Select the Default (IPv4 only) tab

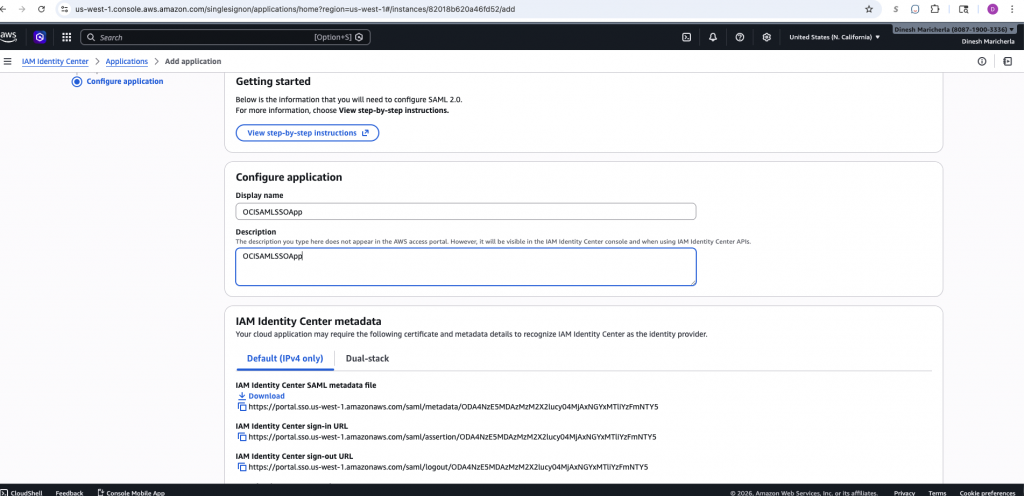(x=284, y=358)
